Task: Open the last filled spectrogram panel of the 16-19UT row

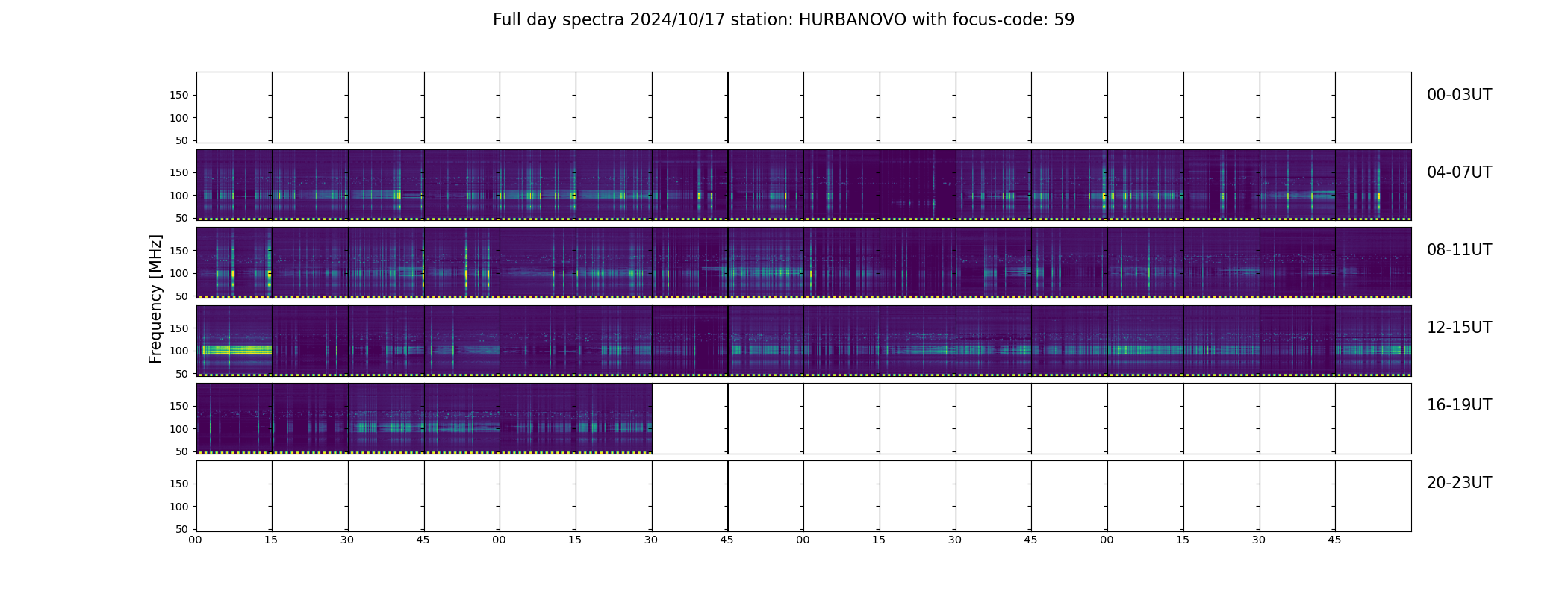Action: coord(614,418)
